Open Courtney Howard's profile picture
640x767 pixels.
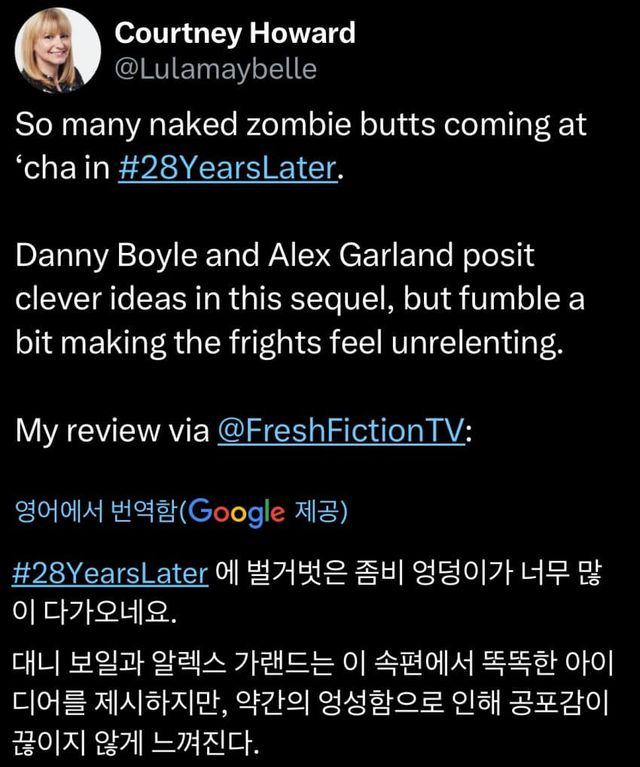click(x=58, y=50)
